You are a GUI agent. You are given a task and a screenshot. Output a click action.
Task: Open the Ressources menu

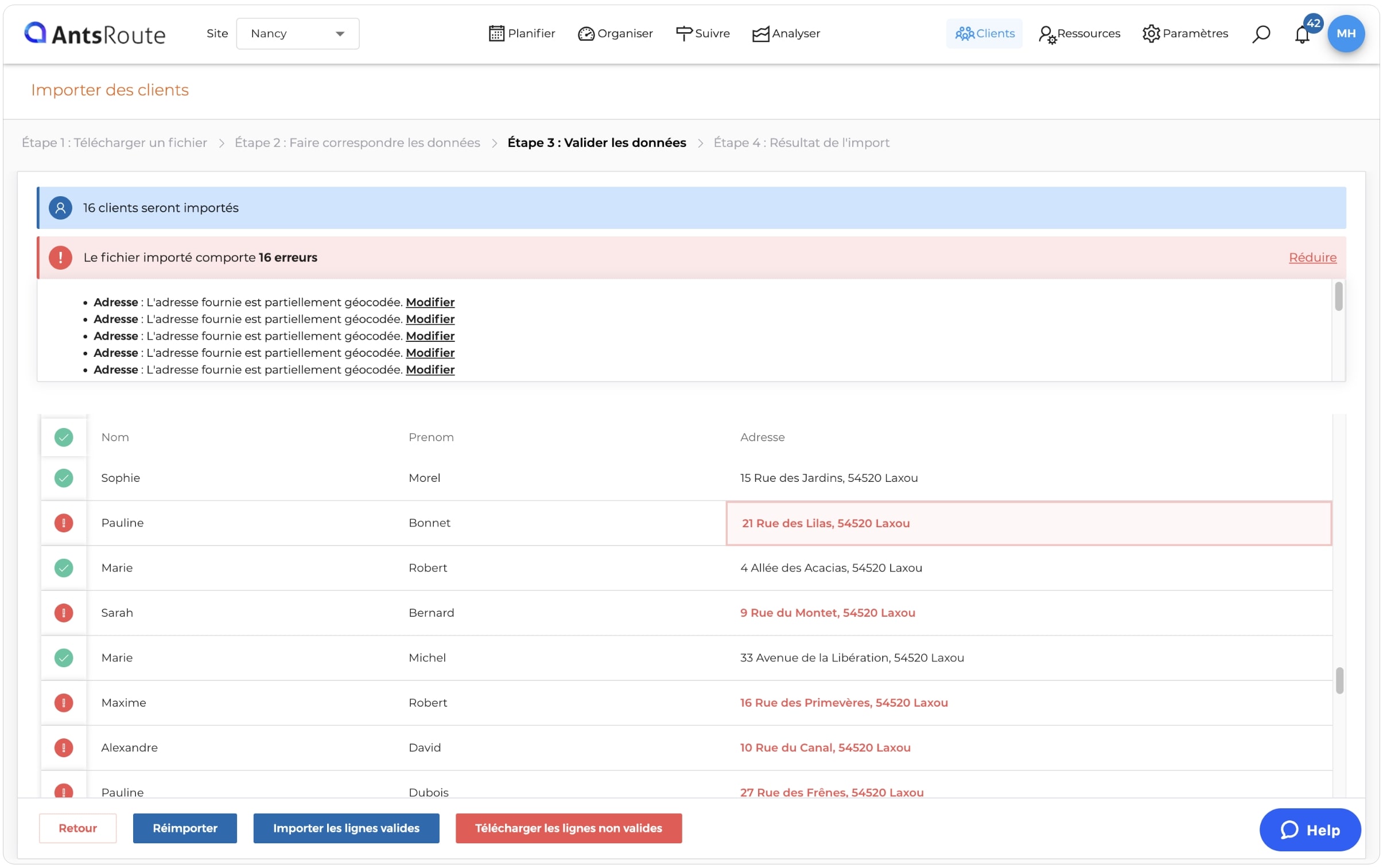tap(1079, 33)
